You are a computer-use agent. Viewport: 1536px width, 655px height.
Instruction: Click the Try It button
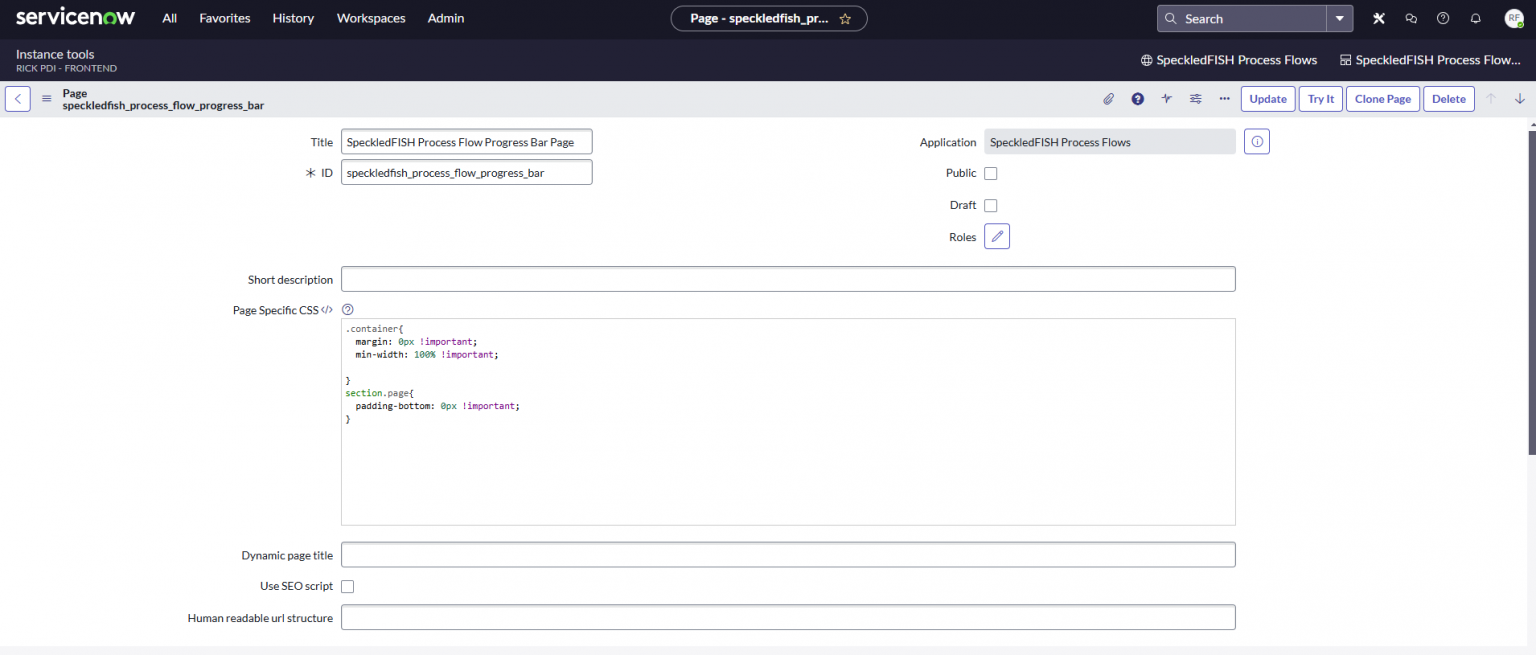1321,98
